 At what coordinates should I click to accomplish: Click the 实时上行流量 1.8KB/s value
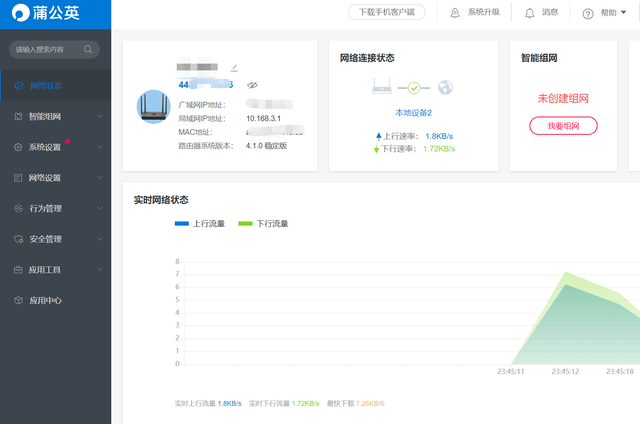tap(229, 403)
